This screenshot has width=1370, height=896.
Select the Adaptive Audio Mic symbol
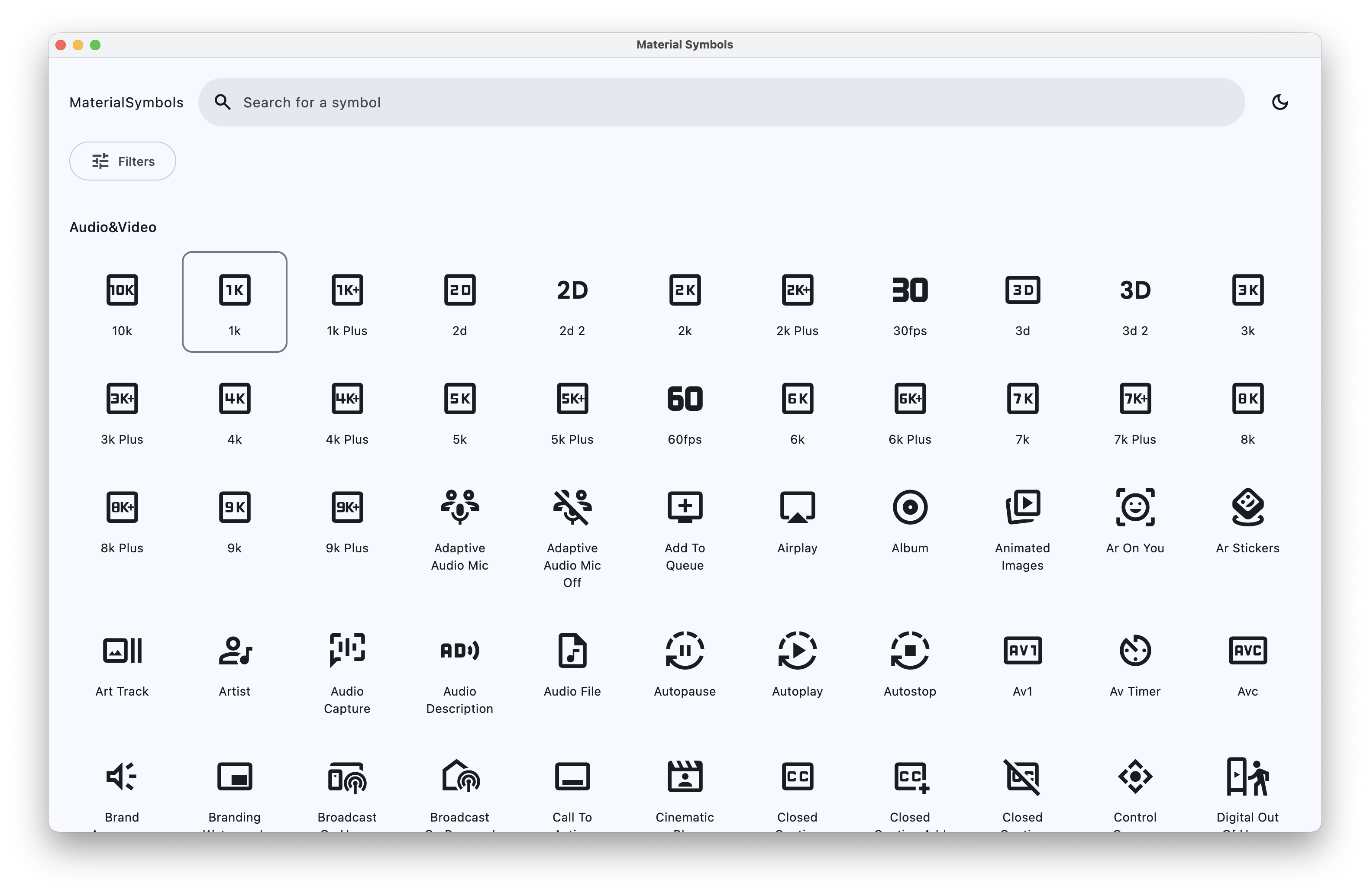pyautogui.click(x=459, y=507)
